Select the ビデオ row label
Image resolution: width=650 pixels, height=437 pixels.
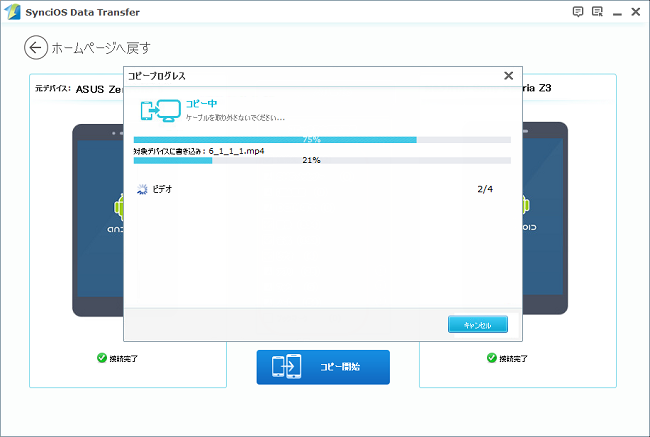pos(162,189)
